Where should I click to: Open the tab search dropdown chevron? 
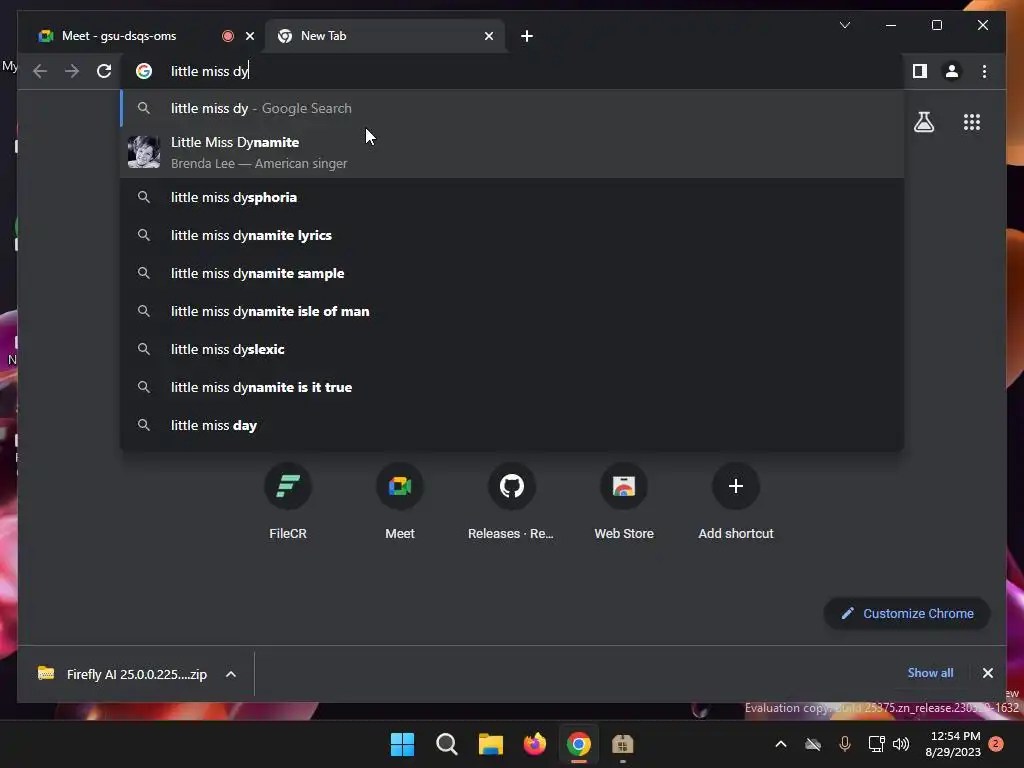[844, 25]
